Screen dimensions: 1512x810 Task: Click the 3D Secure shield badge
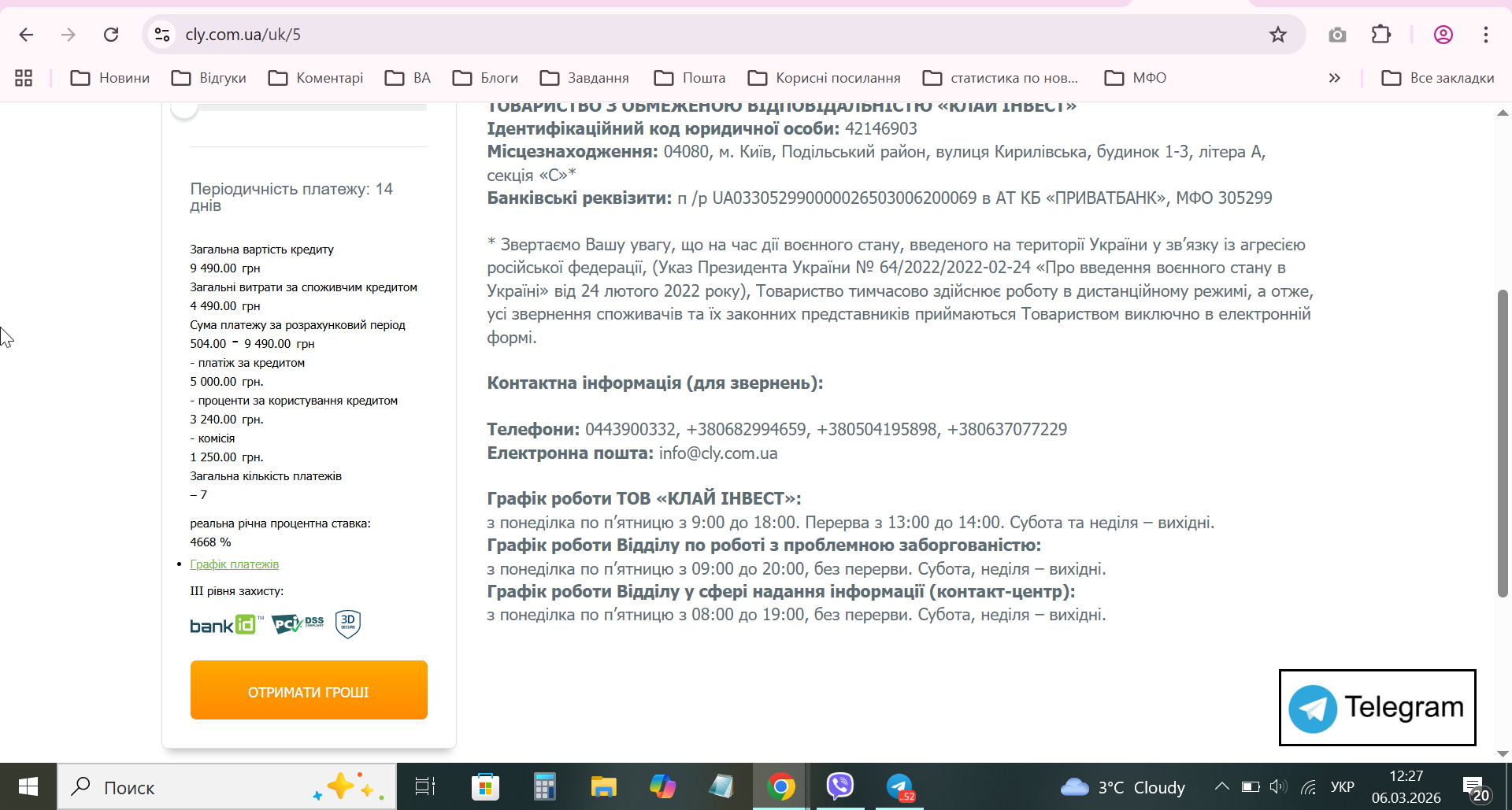(x=348, y=624)
